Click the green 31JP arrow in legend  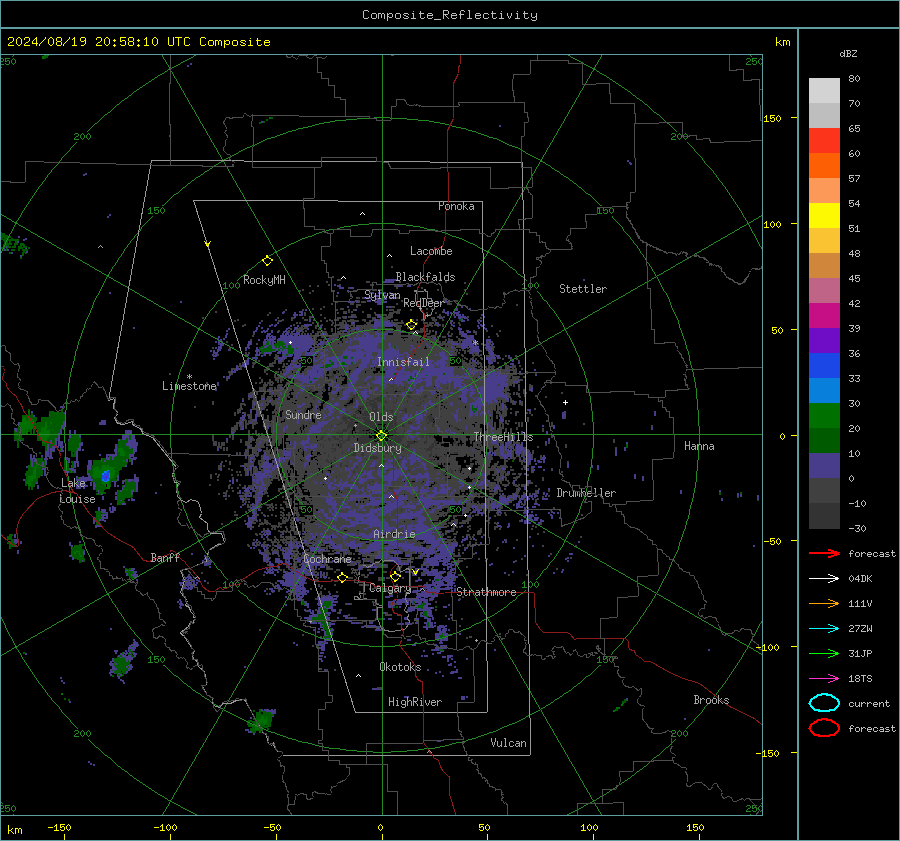[824, 653]
